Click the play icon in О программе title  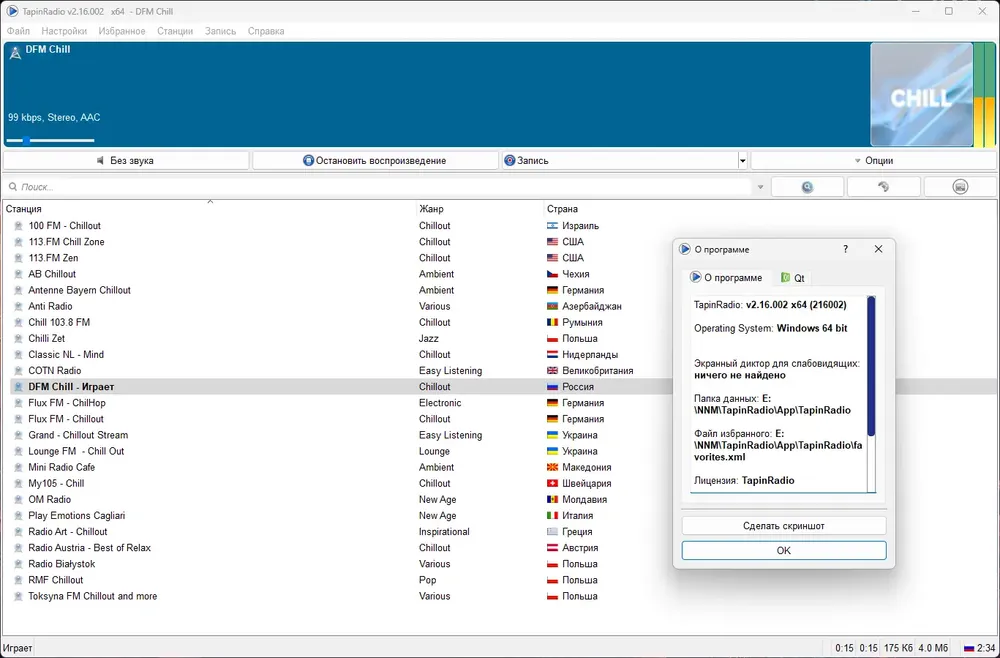[x=685, y=249]
